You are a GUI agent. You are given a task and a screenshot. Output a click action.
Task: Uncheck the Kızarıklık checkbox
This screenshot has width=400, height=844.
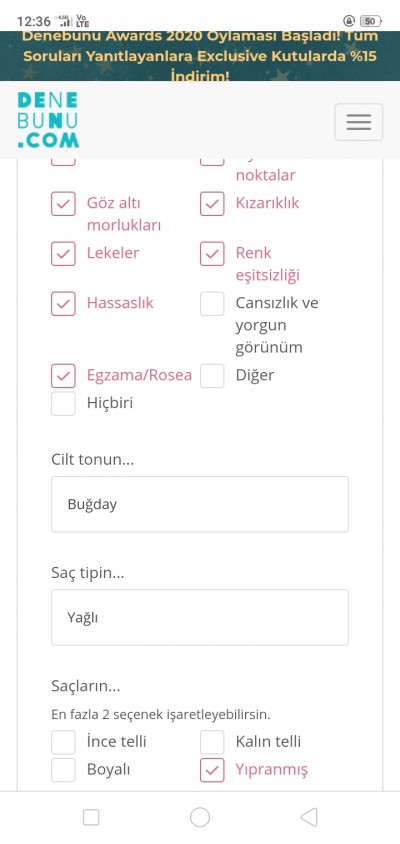[x=212, y=204]
